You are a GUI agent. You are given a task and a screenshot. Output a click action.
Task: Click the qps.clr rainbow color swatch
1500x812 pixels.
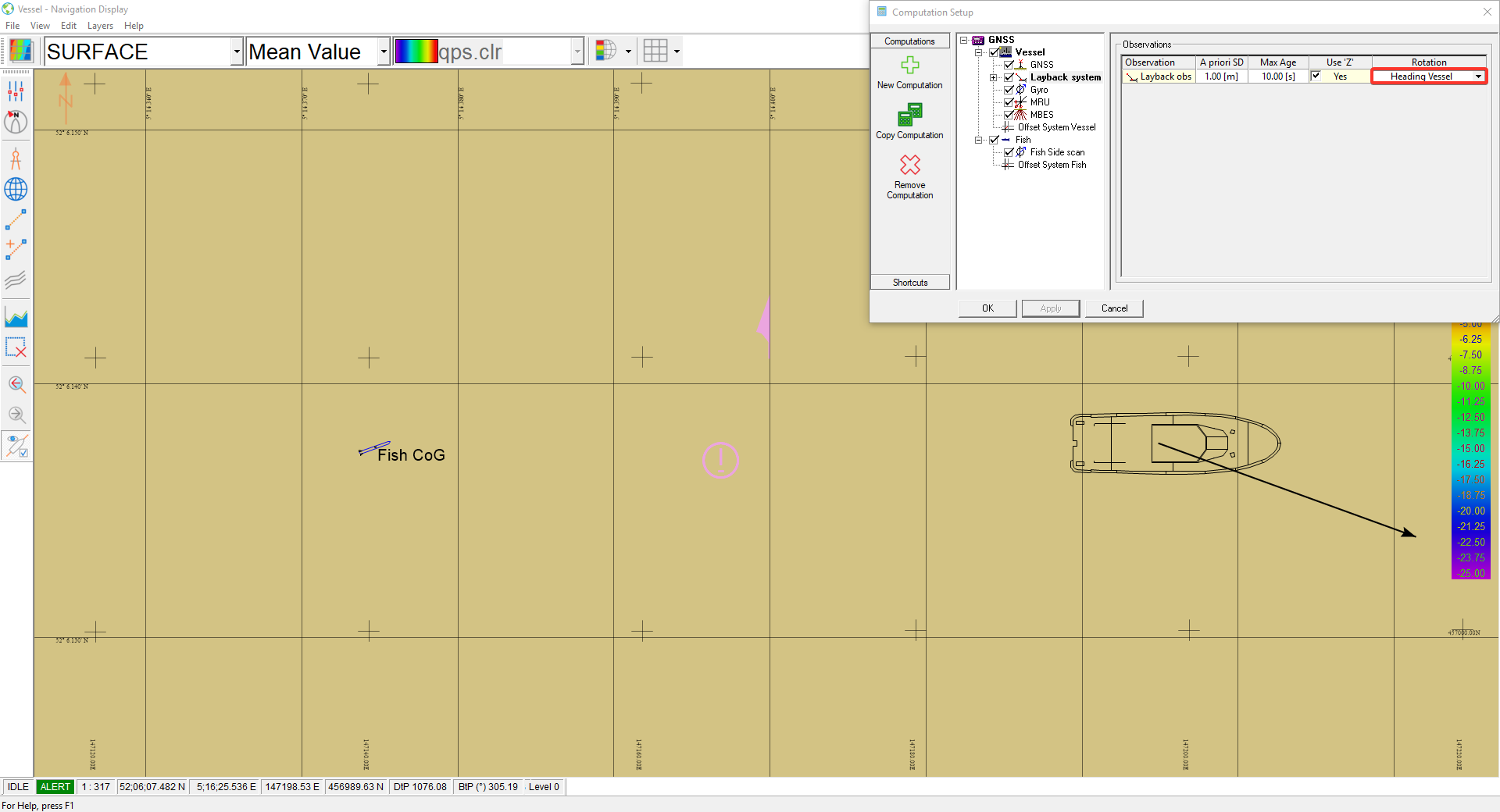(416, 52)
